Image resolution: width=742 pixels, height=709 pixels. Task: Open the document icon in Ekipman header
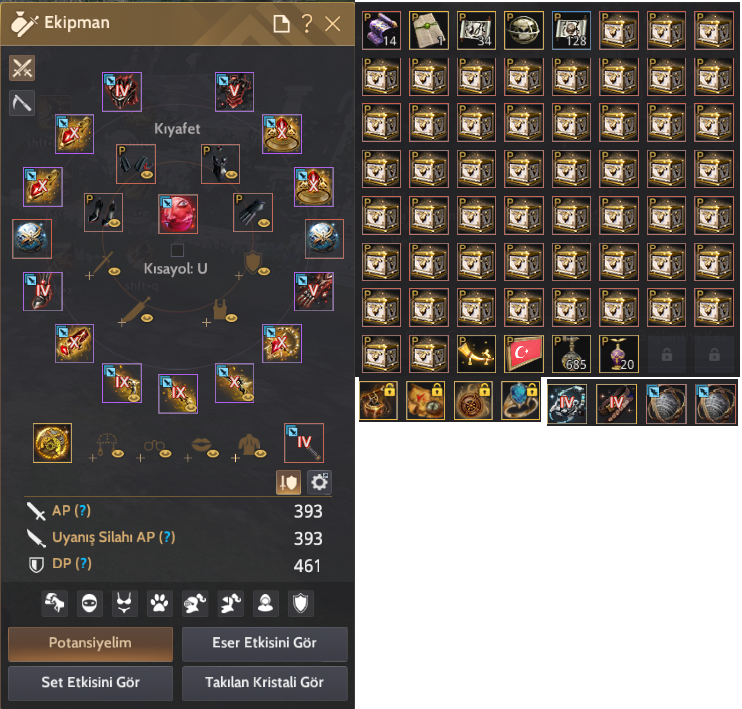point(282,24)
